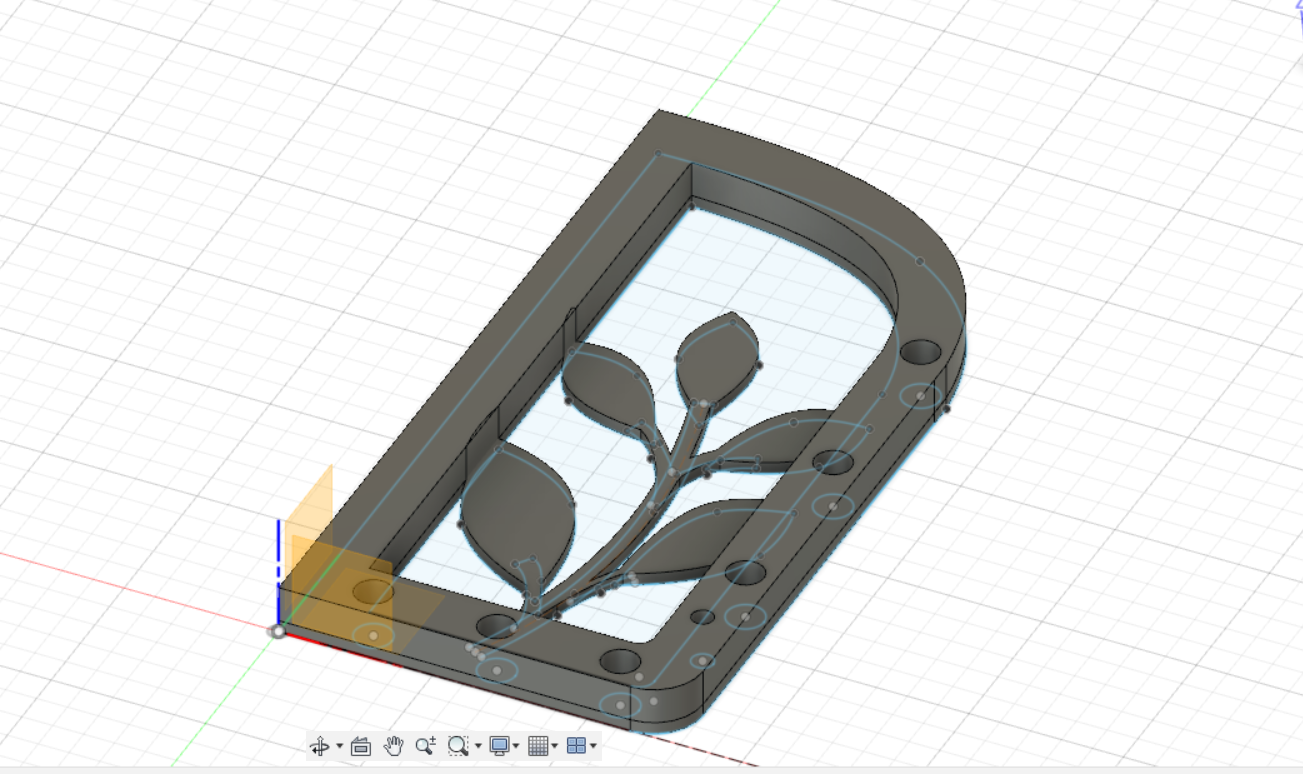
Task: Activate the Pan tool
Action: (x=394, y=746)
